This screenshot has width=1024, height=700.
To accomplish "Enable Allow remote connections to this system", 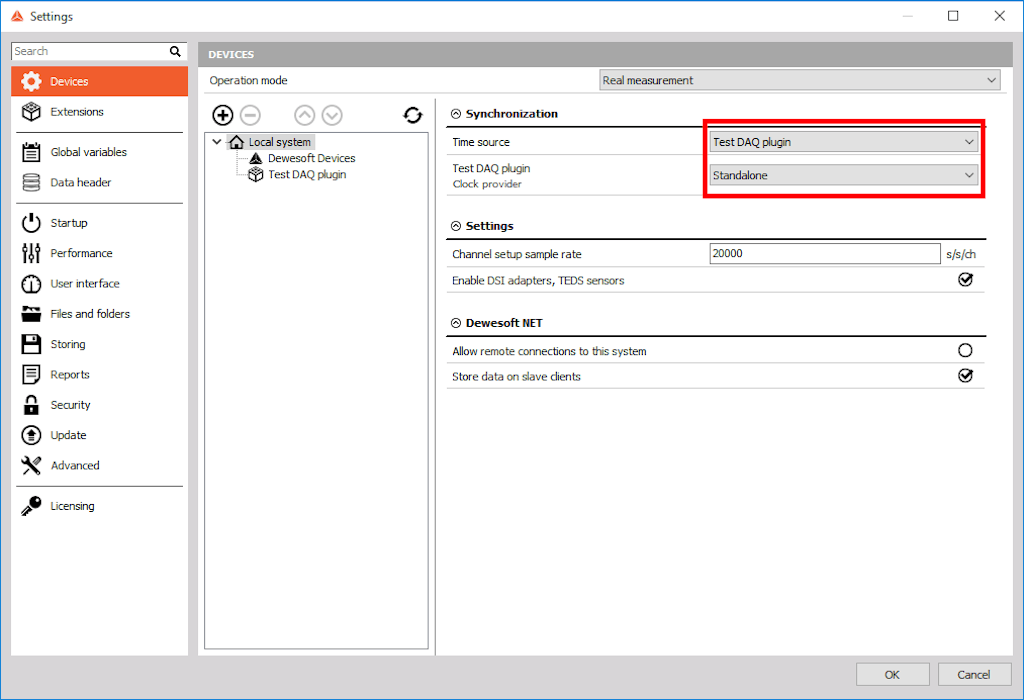I will (x=965, y=351).
